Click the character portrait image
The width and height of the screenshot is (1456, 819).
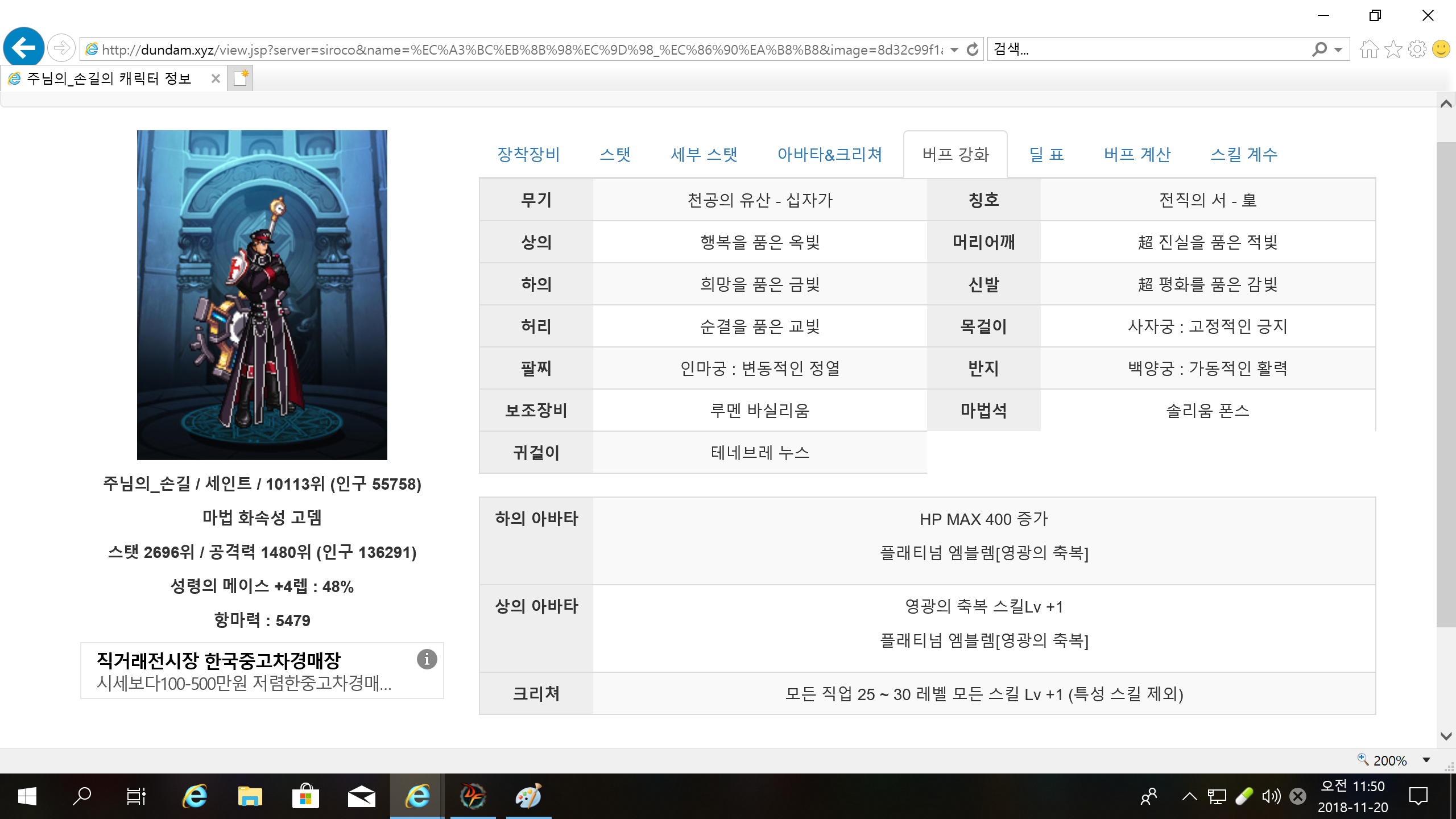pyautogui.click(x=262, y=295)
